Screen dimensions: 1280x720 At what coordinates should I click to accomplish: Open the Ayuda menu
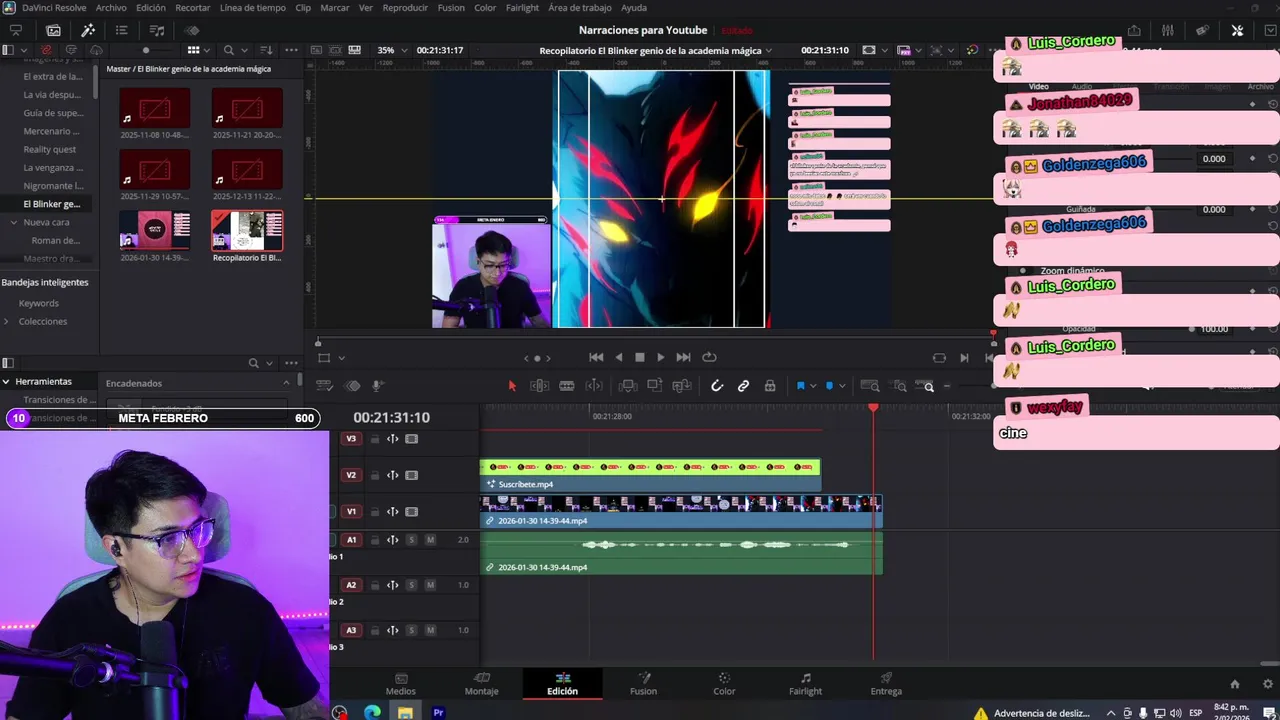click(x=634, y=8)
